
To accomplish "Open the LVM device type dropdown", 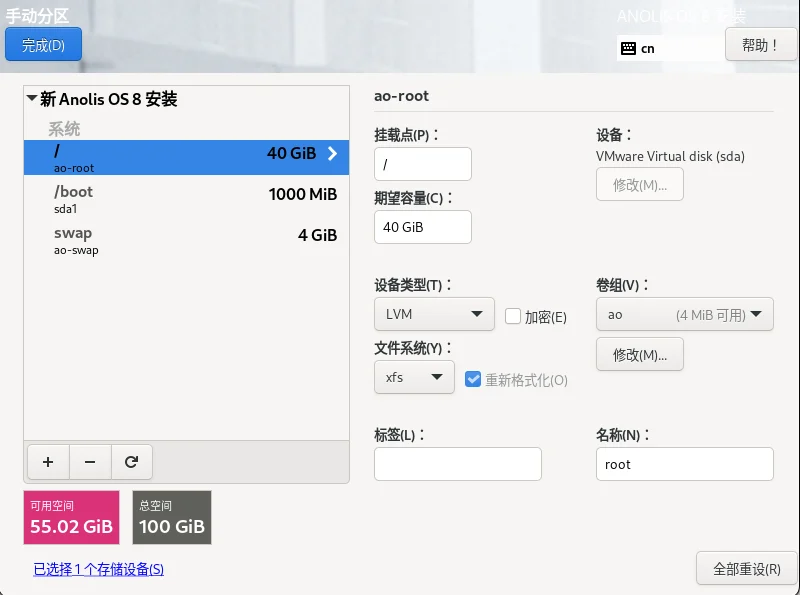I will pos(434,314).
